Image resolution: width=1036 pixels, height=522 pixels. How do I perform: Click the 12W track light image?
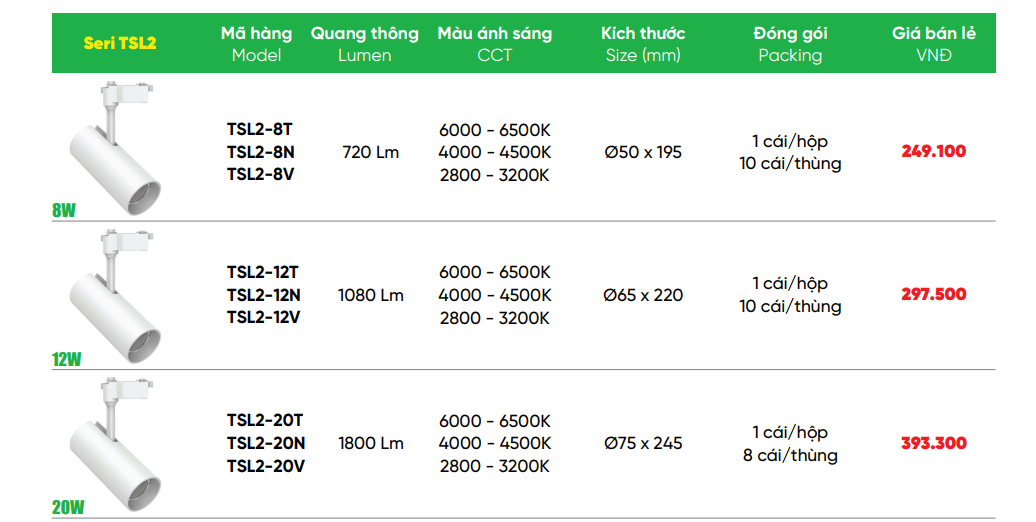(114, 297)
